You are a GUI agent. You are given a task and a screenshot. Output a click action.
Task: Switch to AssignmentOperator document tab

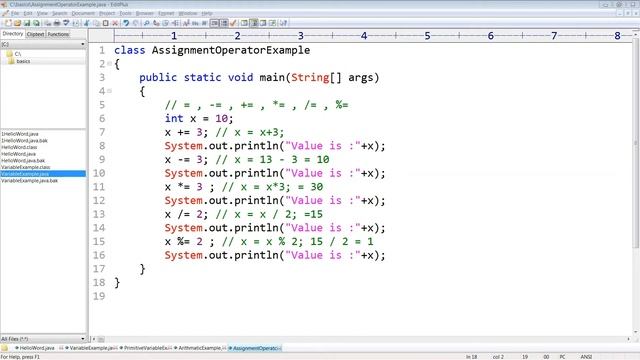coord(255,348)
